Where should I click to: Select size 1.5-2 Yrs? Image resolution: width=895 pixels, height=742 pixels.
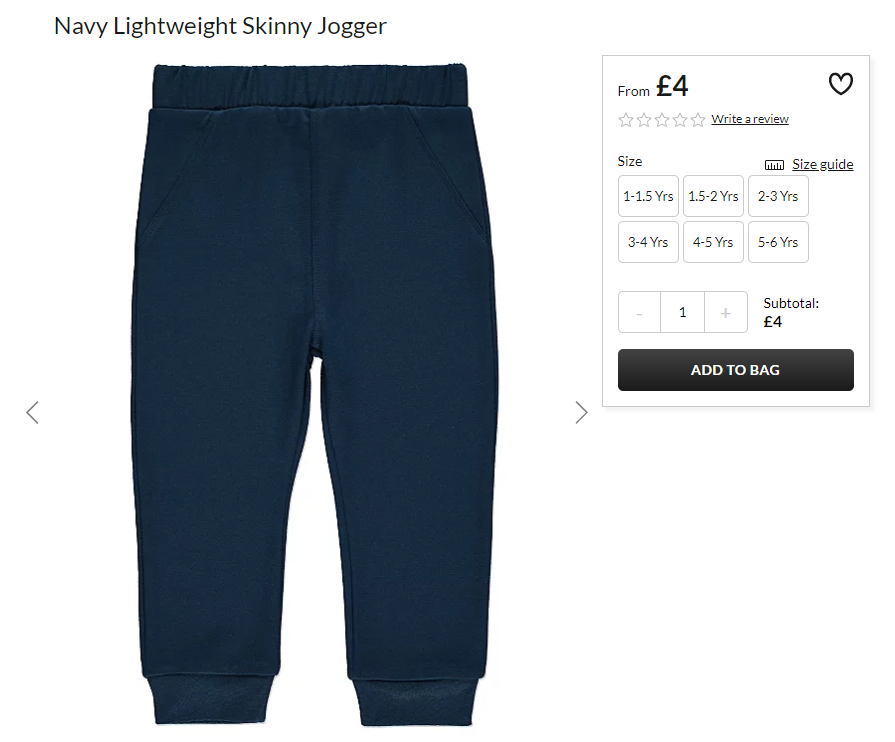click(x=713, y=196)
